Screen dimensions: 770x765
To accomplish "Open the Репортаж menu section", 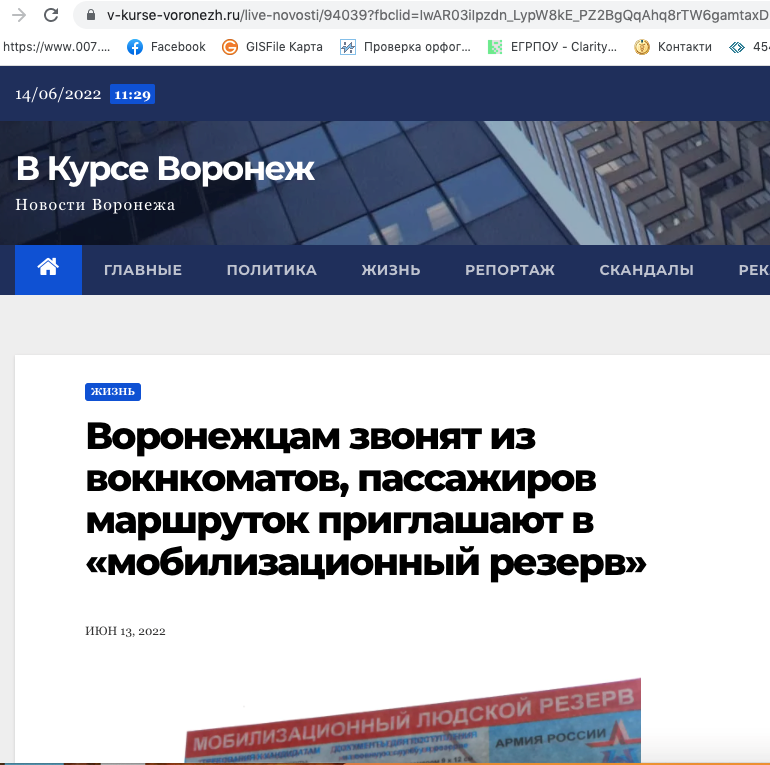I will point(510,270).
